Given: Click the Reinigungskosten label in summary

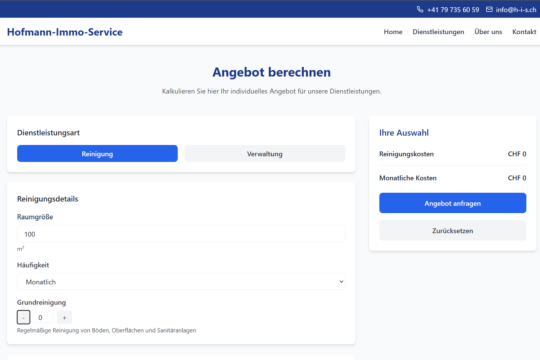Looking at the screenshot, I should pos(406,154).
